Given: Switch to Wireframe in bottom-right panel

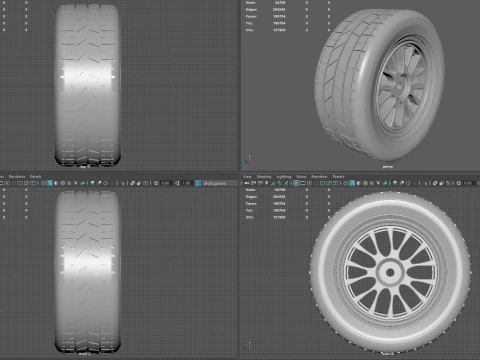Looking at the screenshot, I should 345,183.
